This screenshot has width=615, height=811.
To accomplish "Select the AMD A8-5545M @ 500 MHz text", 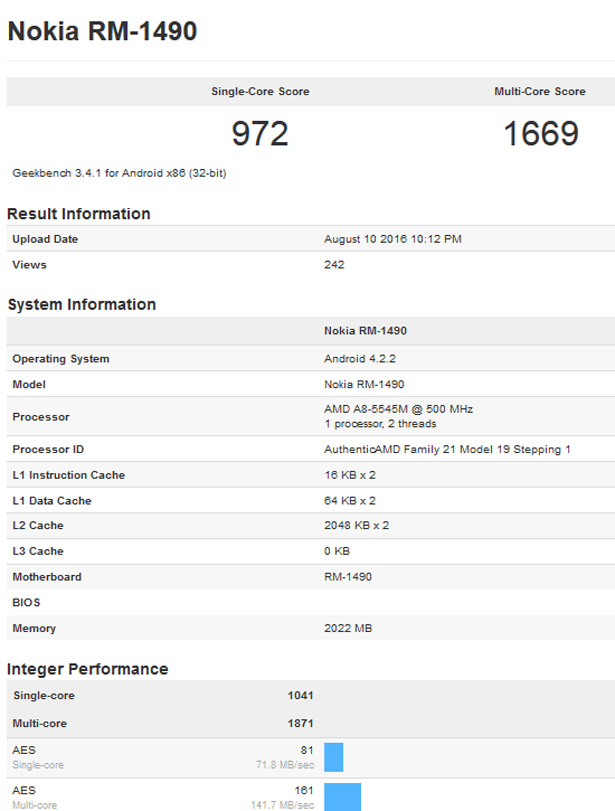I will pos(399,409).
